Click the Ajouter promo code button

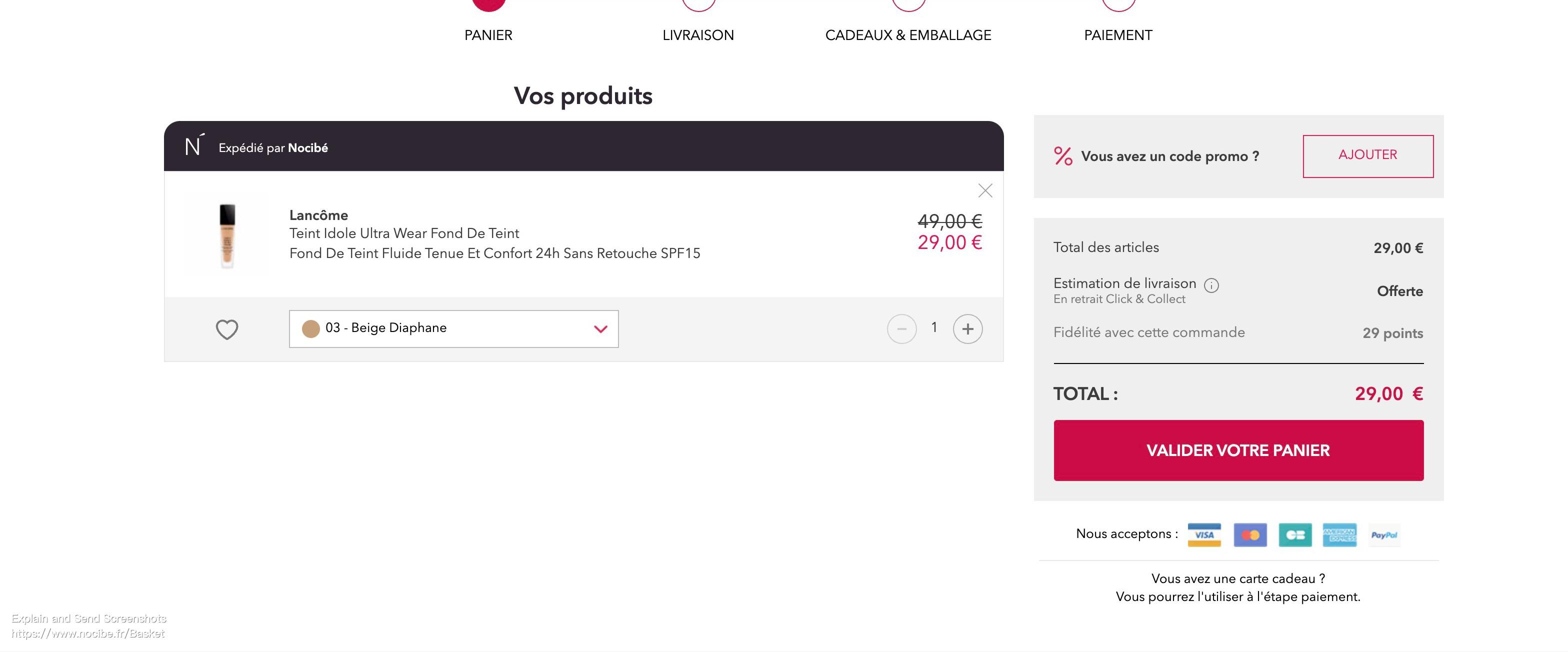click(x=1367, y=156)
